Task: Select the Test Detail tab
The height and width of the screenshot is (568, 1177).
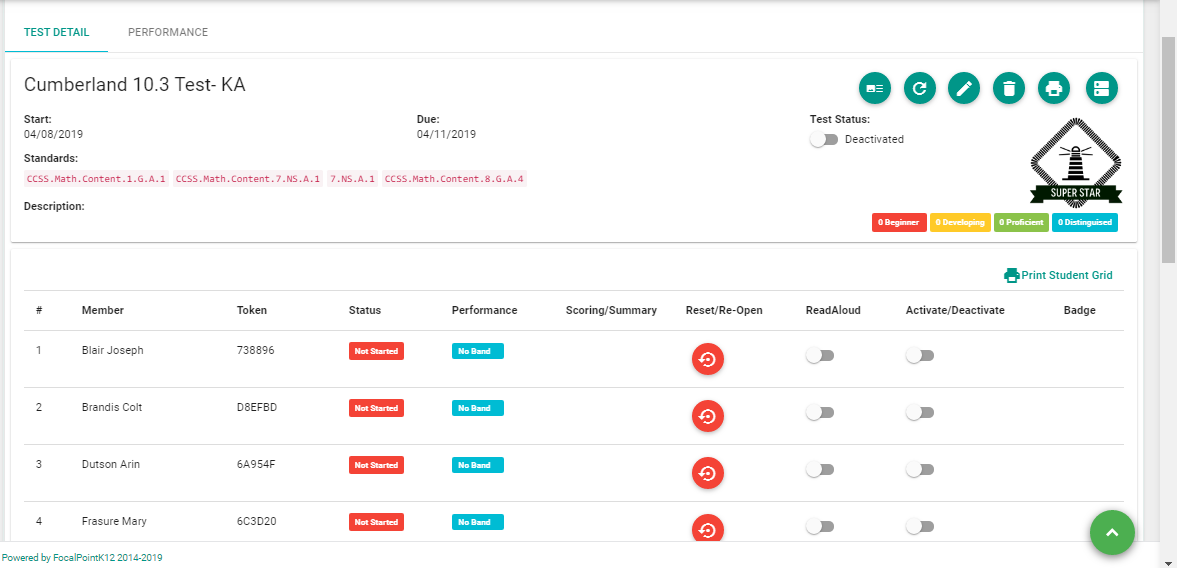Action: 56,32
